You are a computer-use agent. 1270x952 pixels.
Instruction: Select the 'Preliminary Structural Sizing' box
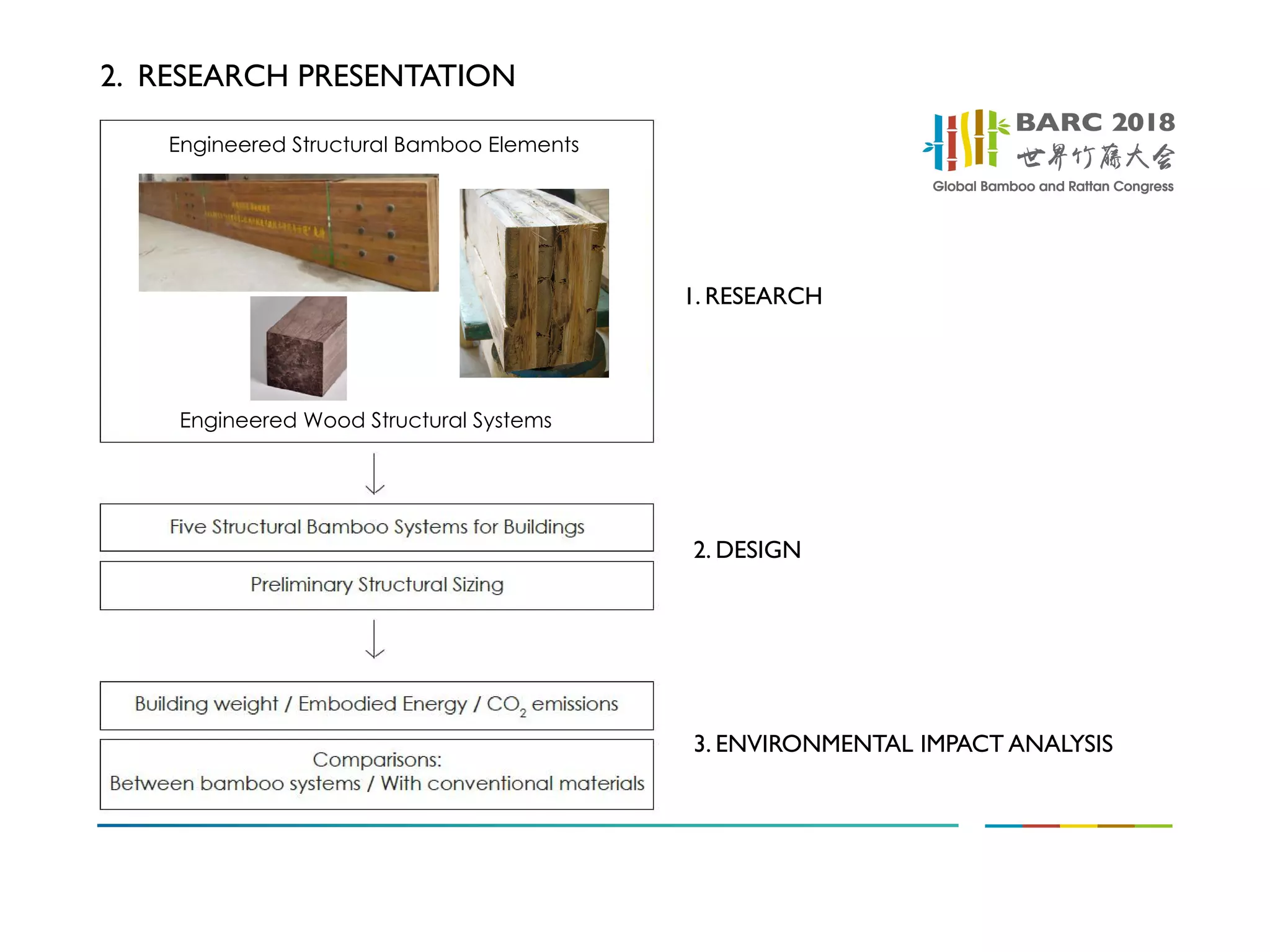(376, 586)
